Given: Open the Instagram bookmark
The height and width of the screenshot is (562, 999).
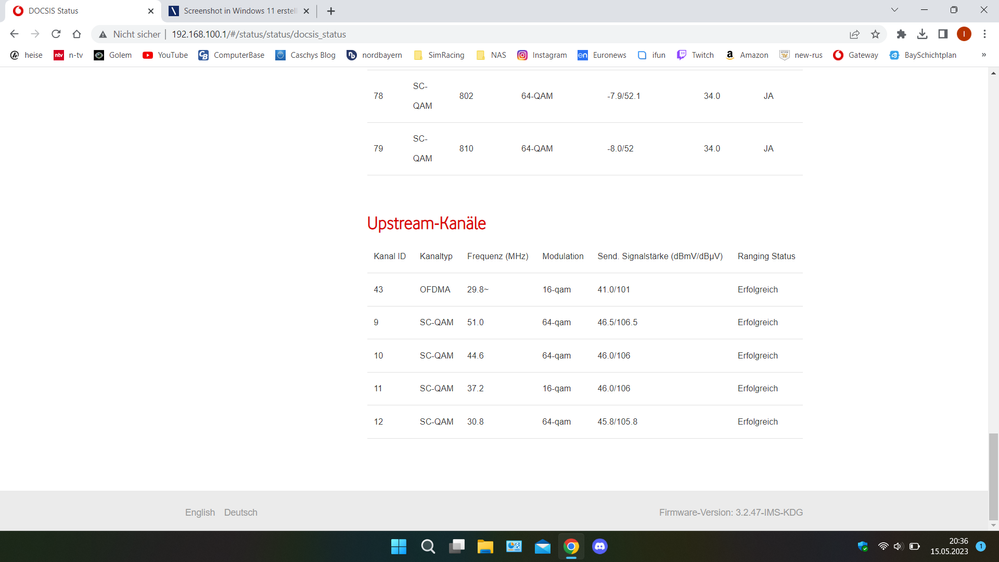Looking at the screenshot, I should 542,55.
